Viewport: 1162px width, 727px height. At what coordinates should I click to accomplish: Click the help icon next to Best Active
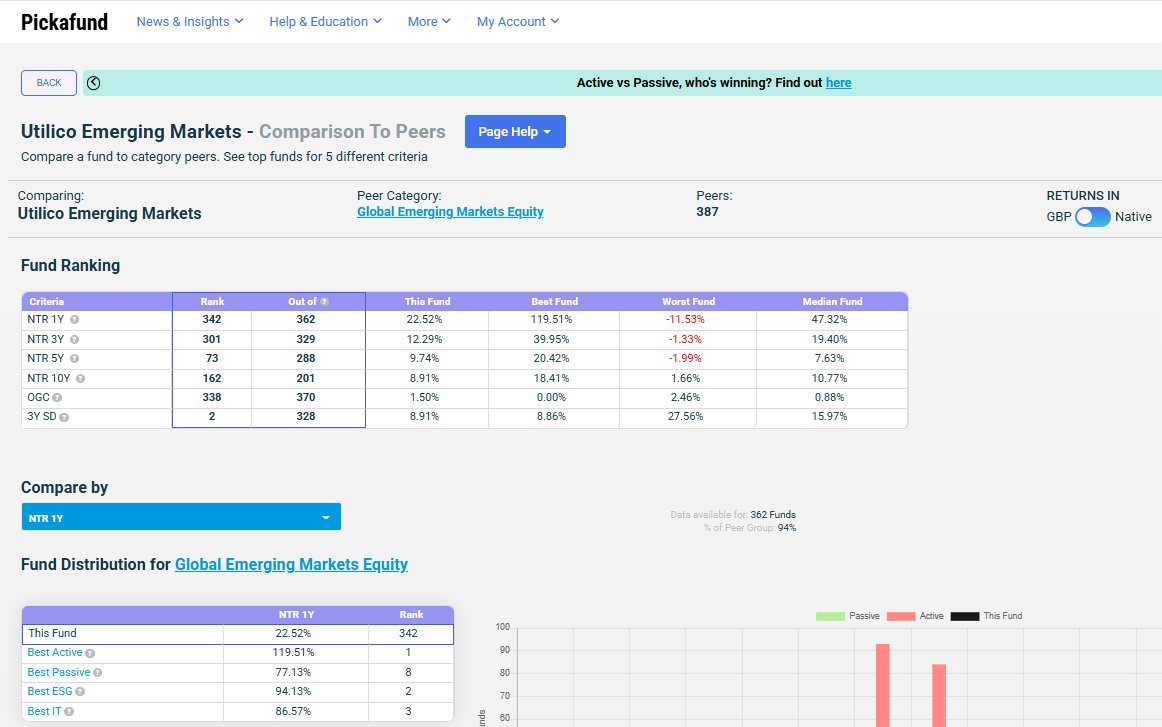(90, 654)
